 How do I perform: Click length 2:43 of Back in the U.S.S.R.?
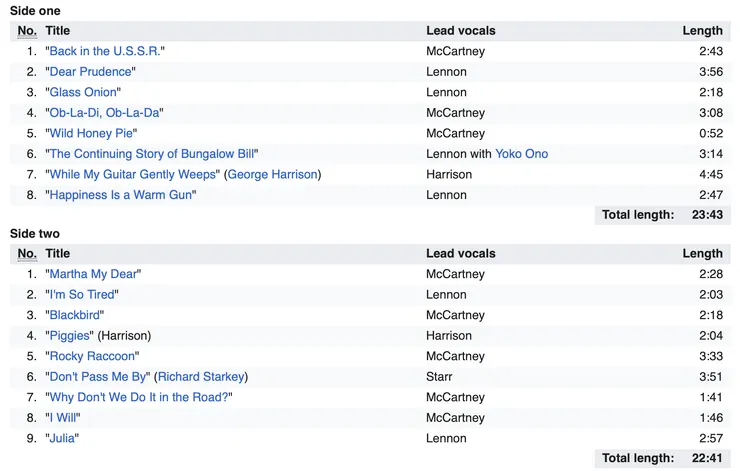point(711,51)
